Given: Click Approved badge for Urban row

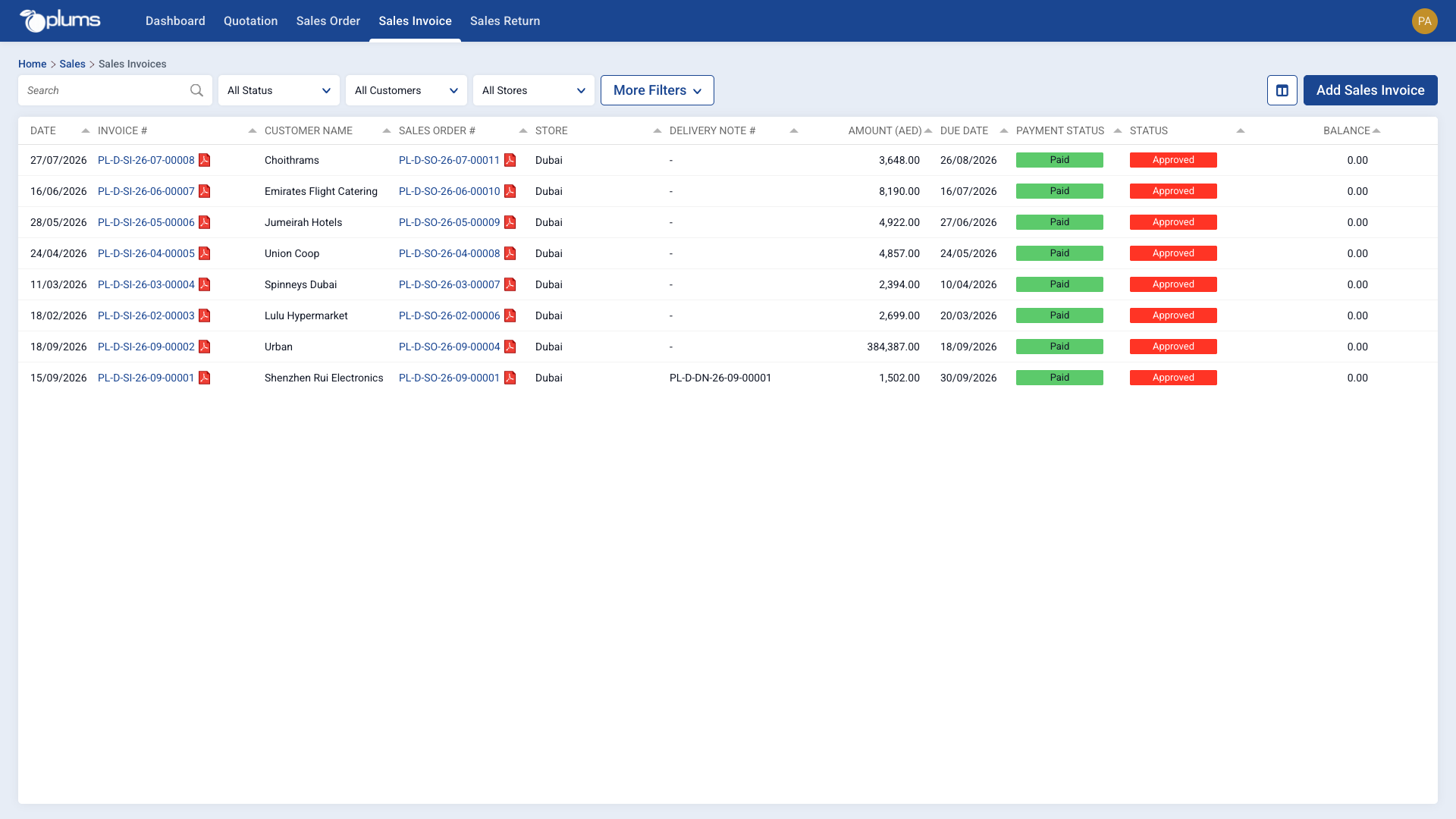Looking at the screenshot, I should tap(1173, 347).
